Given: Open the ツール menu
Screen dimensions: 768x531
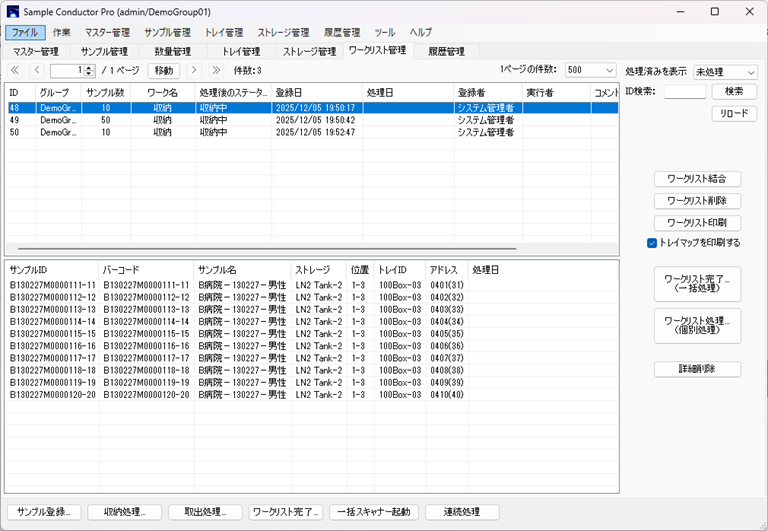Looking at the screenshot, I should tap(385, 32).
